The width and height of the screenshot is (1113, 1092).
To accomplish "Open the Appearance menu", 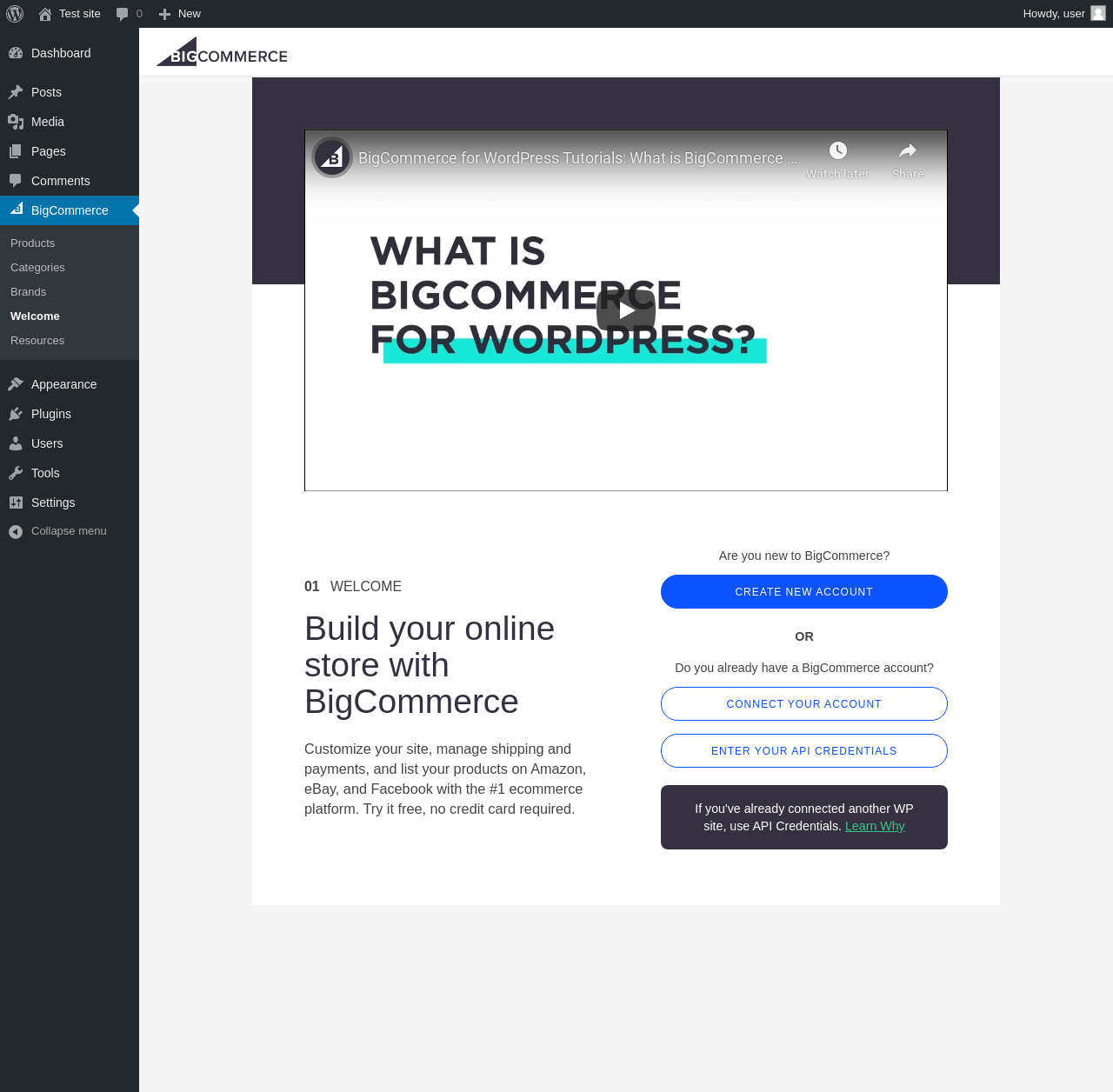I will [x=70, y=384].
